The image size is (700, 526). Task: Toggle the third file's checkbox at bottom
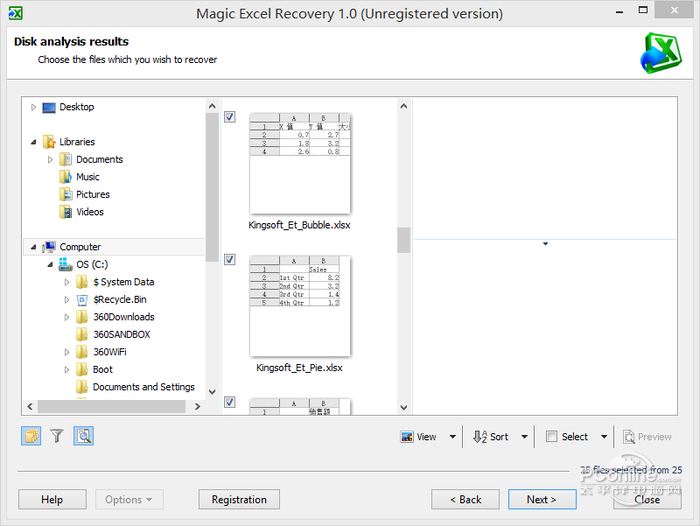click(x=230, y=402)
